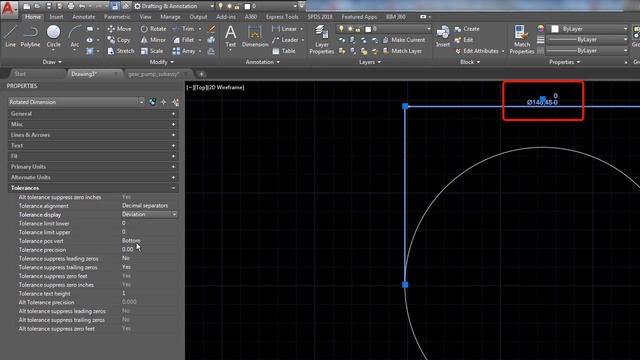Select the Scale tool
The height and width of the screenshot is (360, 640).
click(x=152, y=51)
